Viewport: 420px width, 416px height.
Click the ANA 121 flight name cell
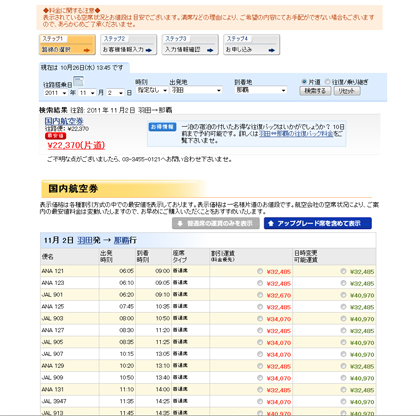click(x=70, y=271)
